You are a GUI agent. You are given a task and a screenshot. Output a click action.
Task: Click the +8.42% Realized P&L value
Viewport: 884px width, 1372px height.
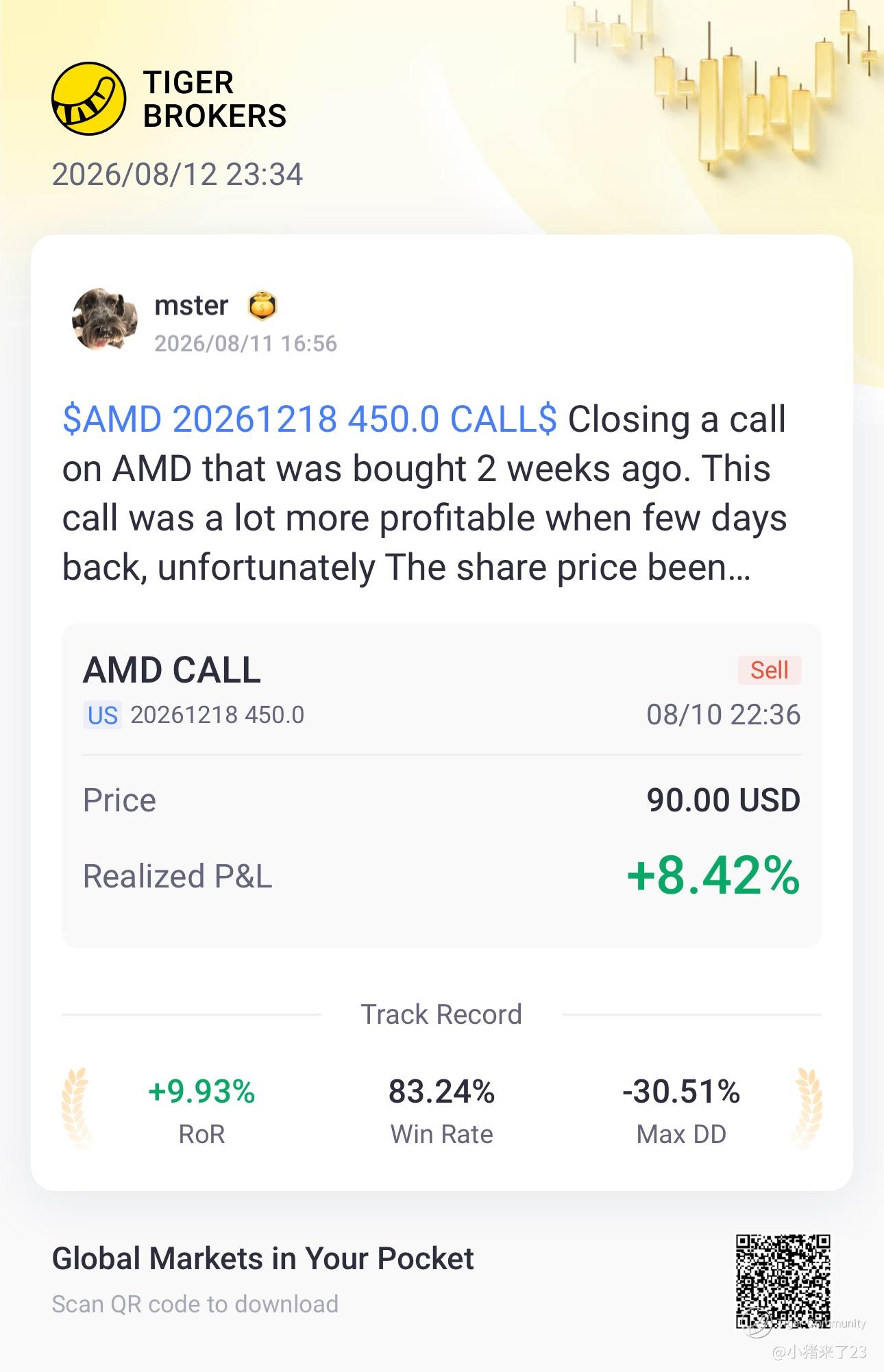pos(713,876)
